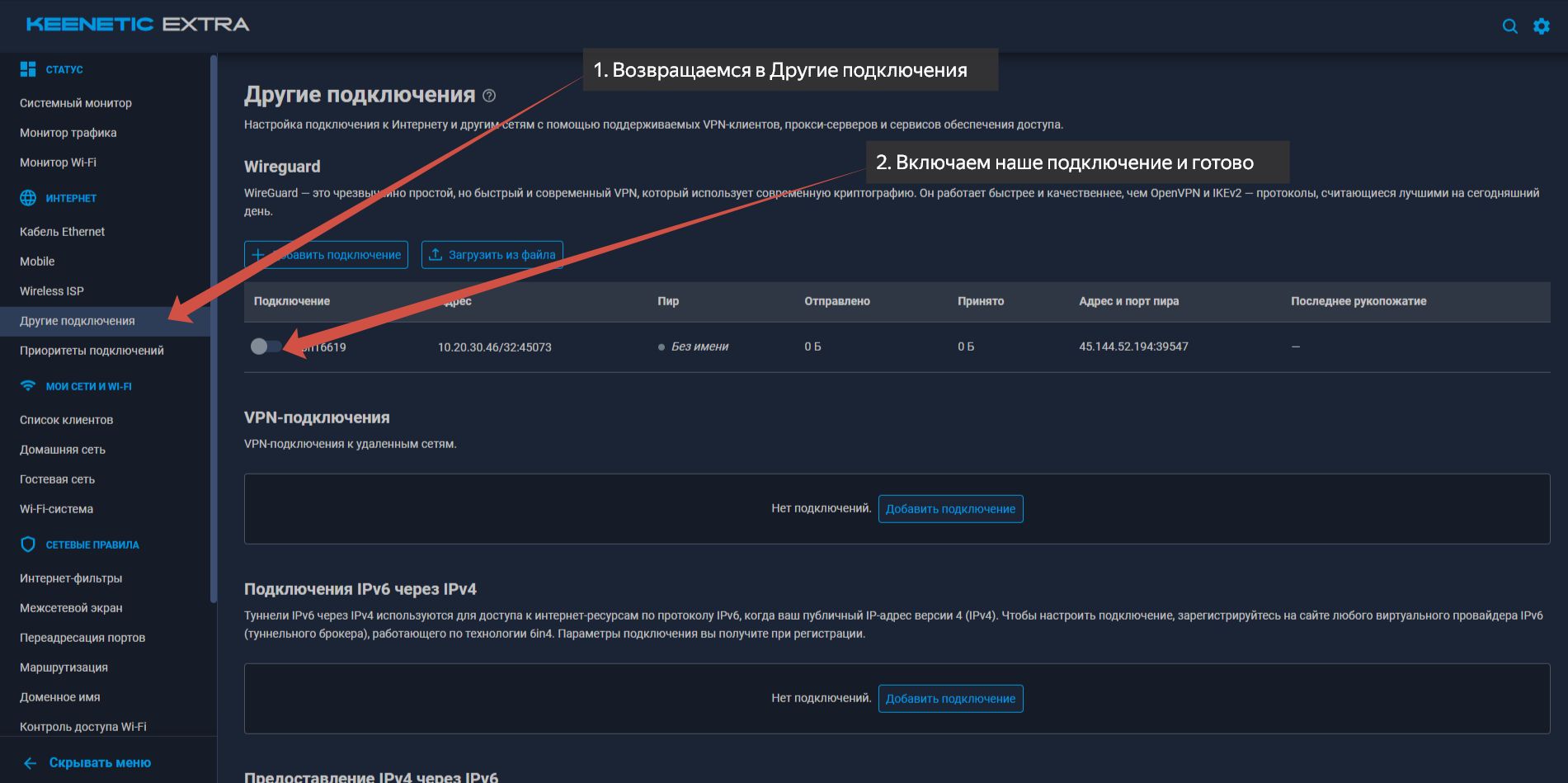Click the back arrow icon near Скрывать меню

point(31,763)
